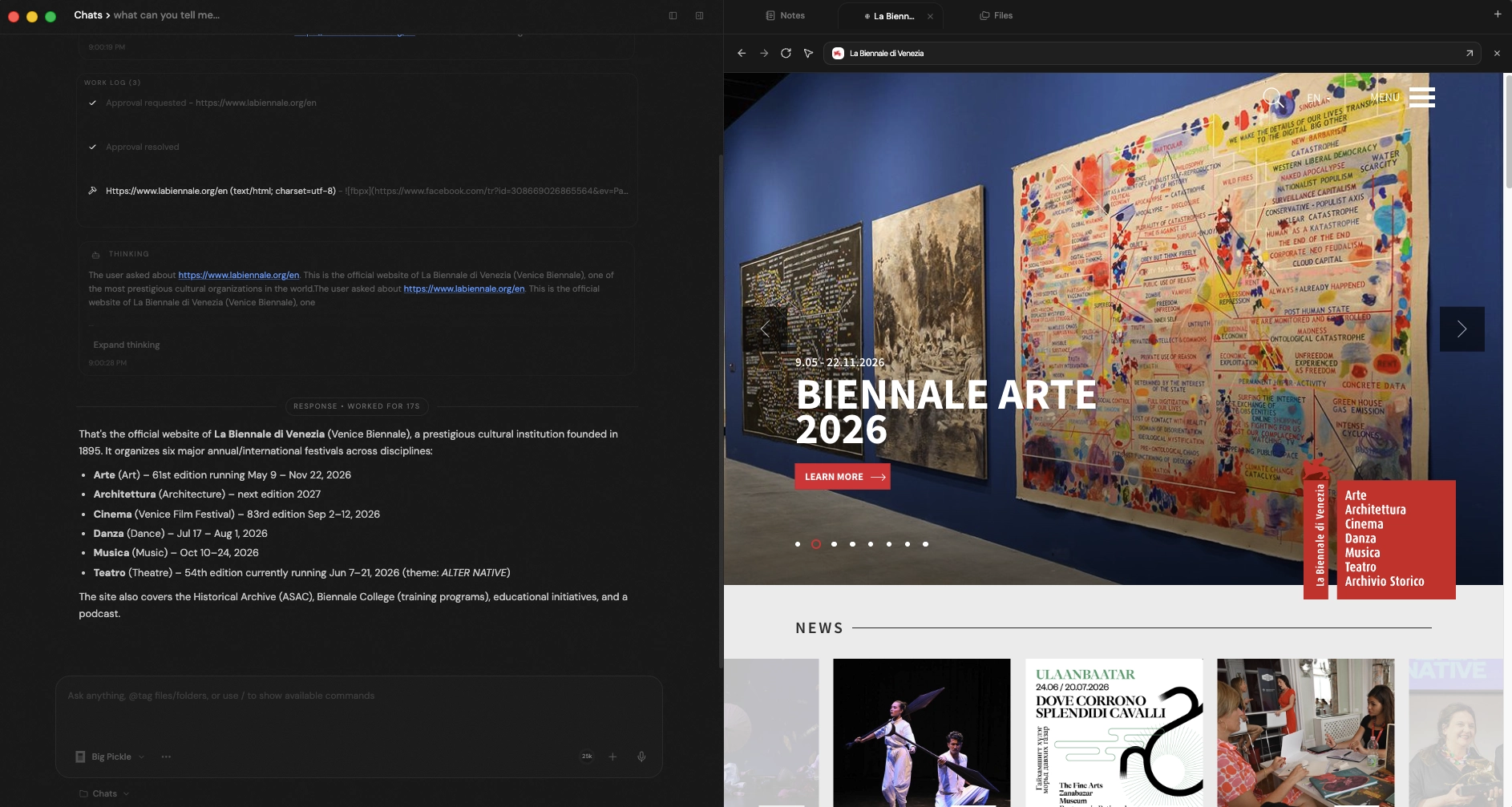Screen dimensions: 1512x807
Task: Switch to the Notes tab
Action: click(786, 15)
